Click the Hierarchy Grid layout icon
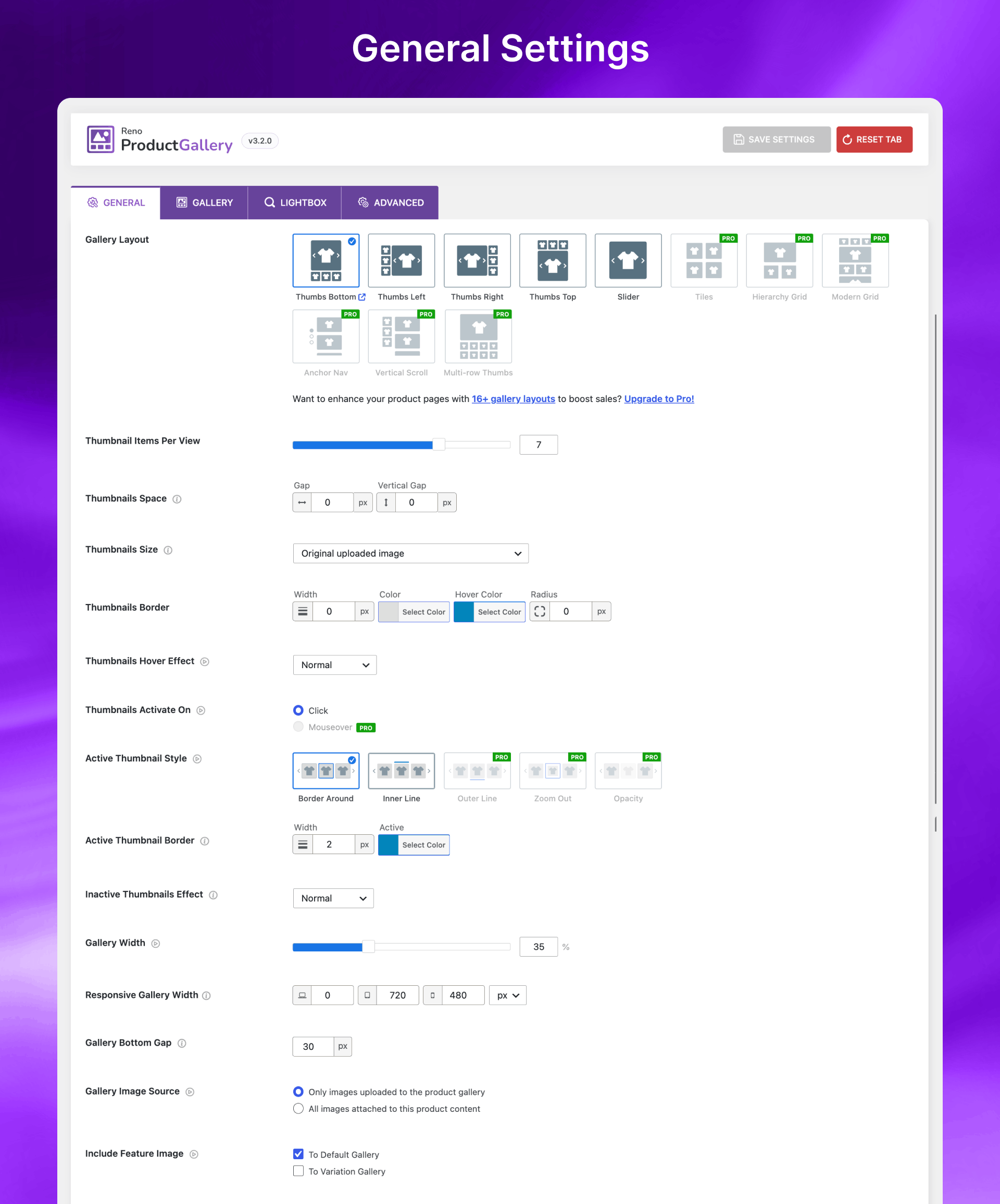 pyautogui.click(x=779, y=260)
